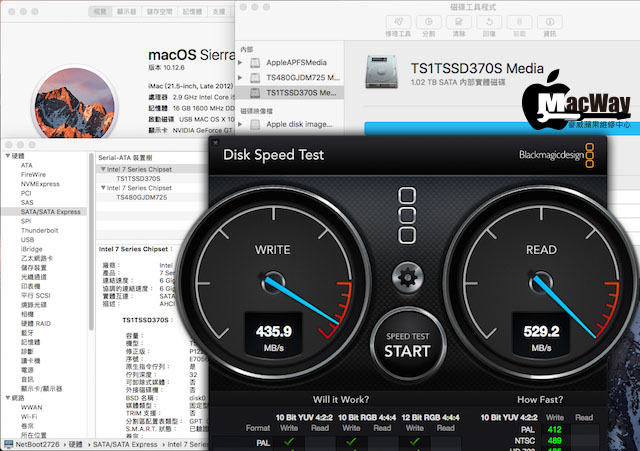Select 硬體 RAID in hardware list
This screenshot has width=640, height=451.
point(36,324)
